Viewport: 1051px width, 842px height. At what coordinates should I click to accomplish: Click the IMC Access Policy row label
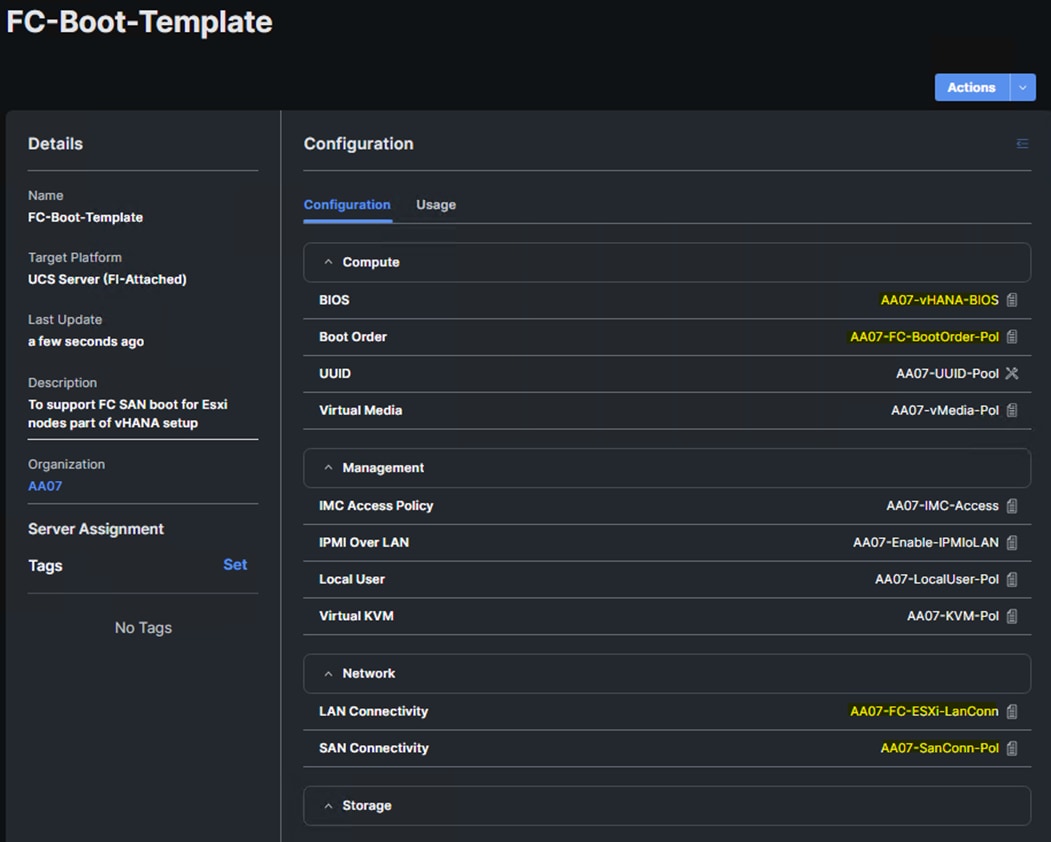pos(376,505)
